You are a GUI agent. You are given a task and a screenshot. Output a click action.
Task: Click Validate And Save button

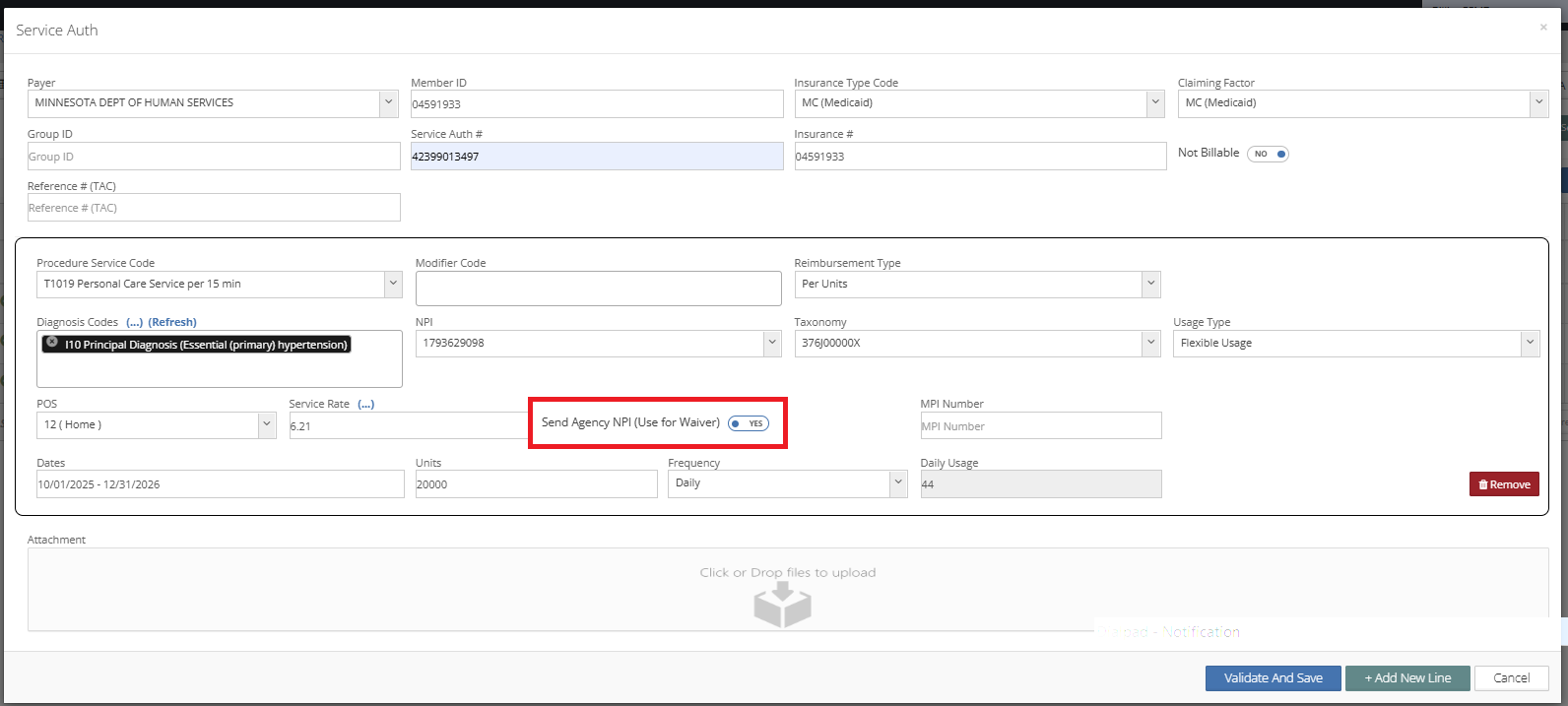[1273, 678]
